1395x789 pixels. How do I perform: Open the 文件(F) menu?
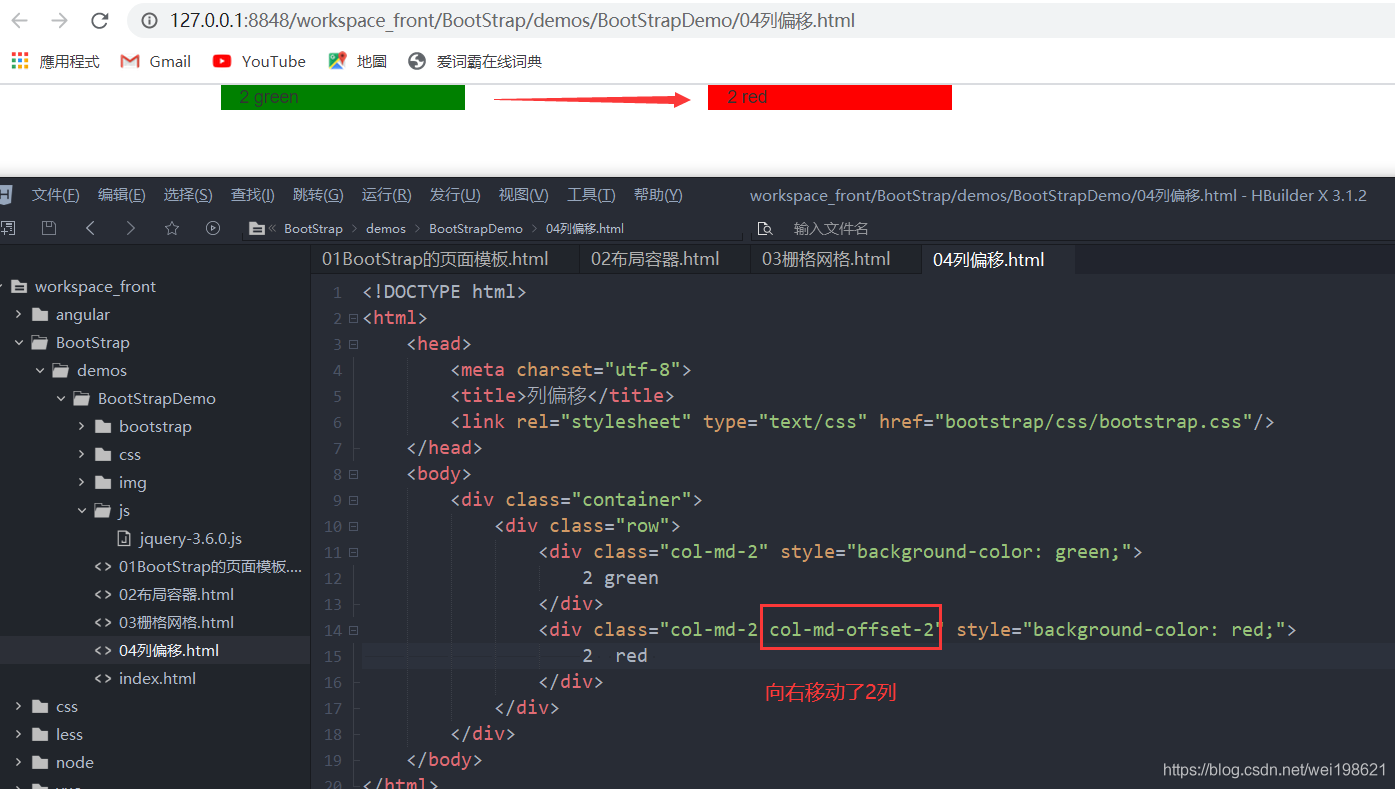[55, 195]
